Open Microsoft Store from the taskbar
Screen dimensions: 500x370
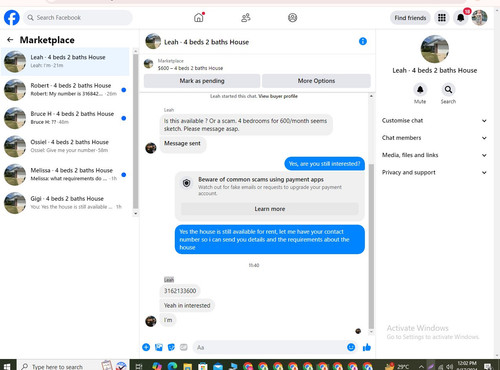coord(202,366)
